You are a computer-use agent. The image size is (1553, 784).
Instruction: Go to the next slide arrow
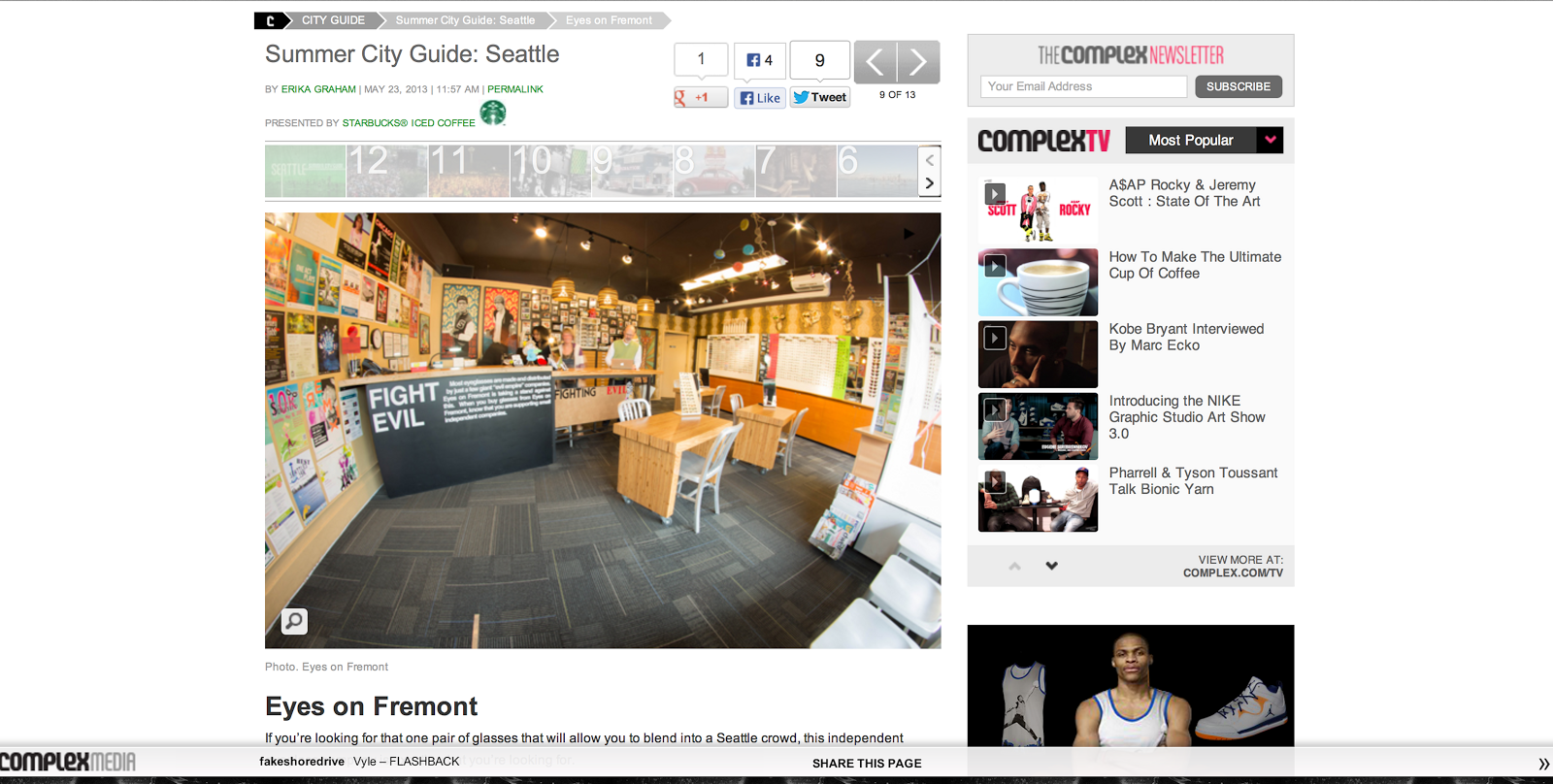coord(918,62)
